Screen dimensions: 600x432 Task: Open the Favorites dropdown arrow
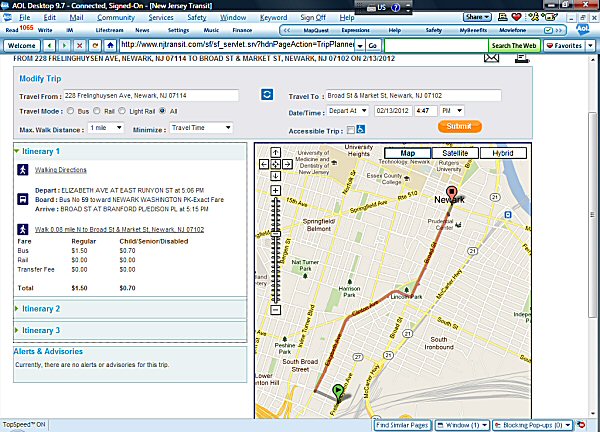(x=590, y=46)
